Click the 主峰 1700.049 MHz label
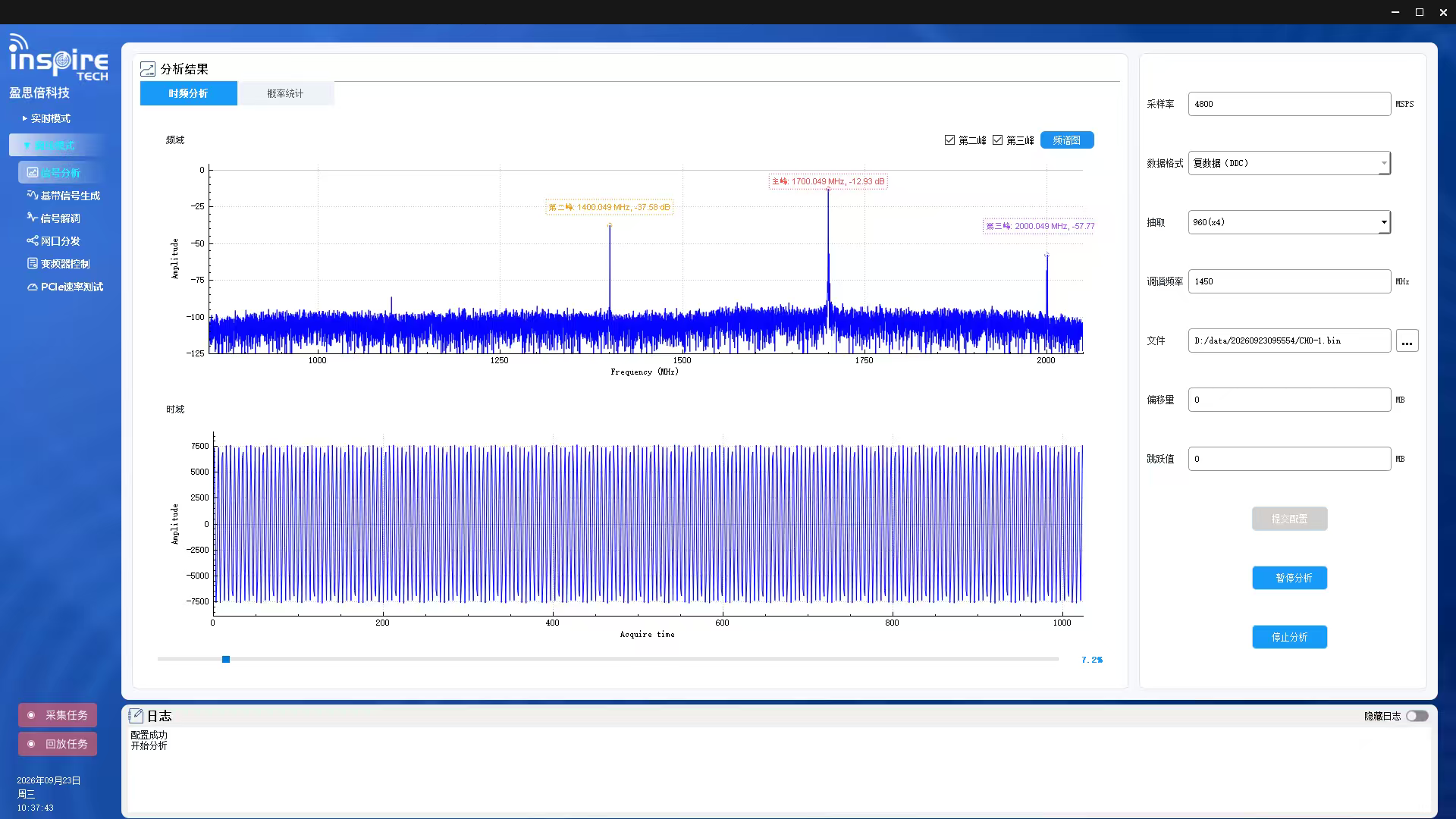The image size is (1456, 819). (x=828, y=181)
